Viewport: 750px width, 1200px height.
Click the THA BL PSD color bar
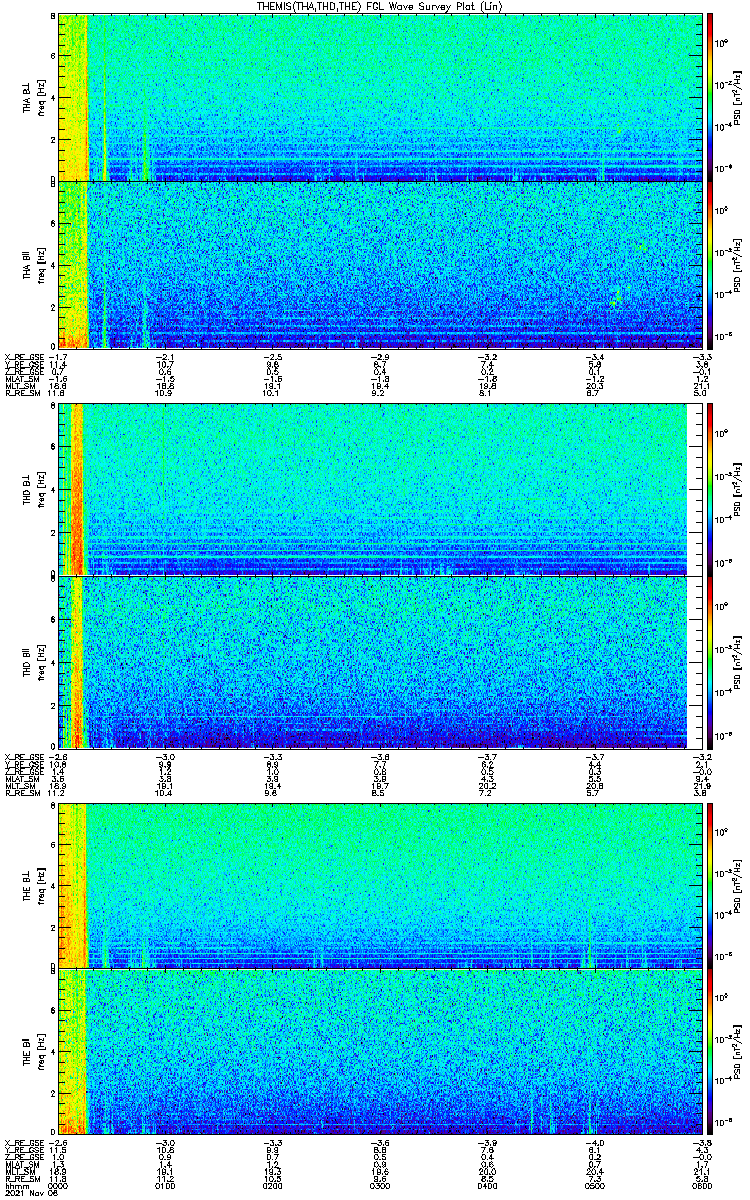point(711,97)
